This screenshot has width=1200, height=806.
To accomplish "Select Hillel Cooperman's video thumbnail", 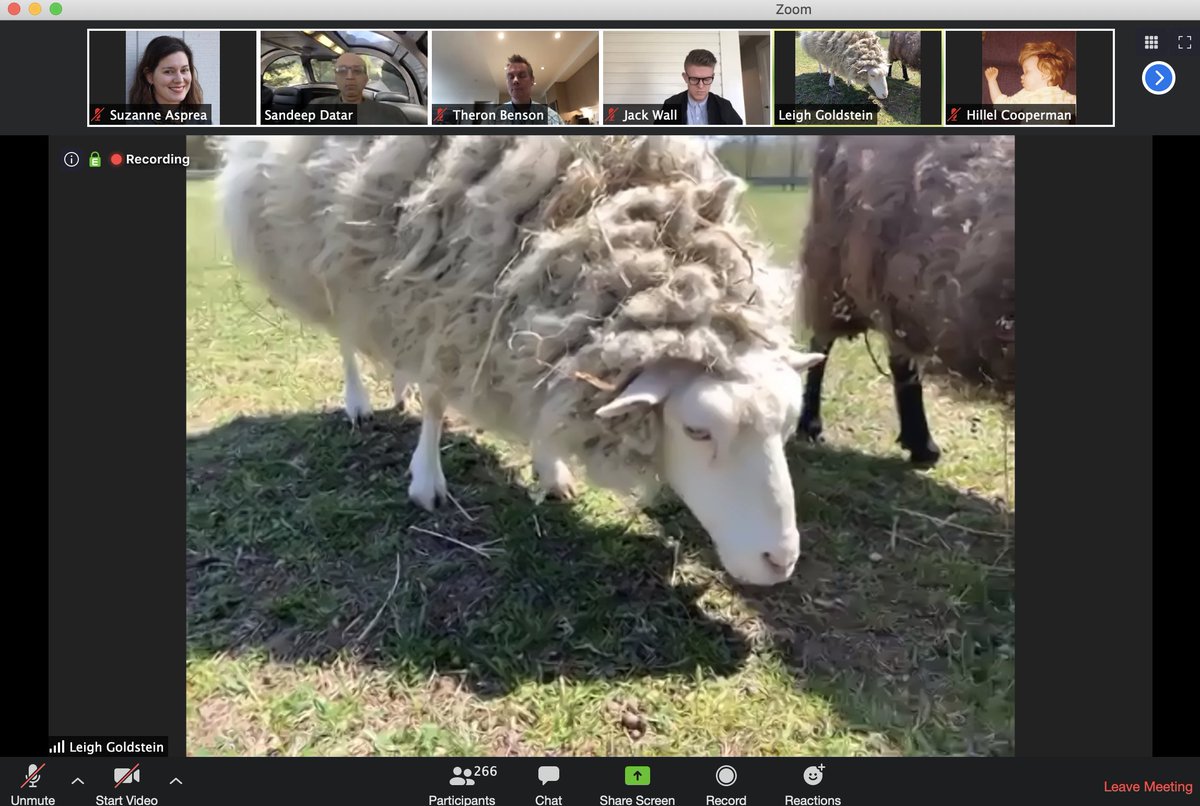I will (1027, 70).
